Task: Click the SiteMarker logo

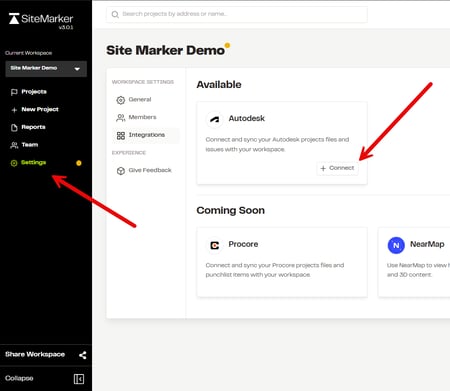Action: 41,19
